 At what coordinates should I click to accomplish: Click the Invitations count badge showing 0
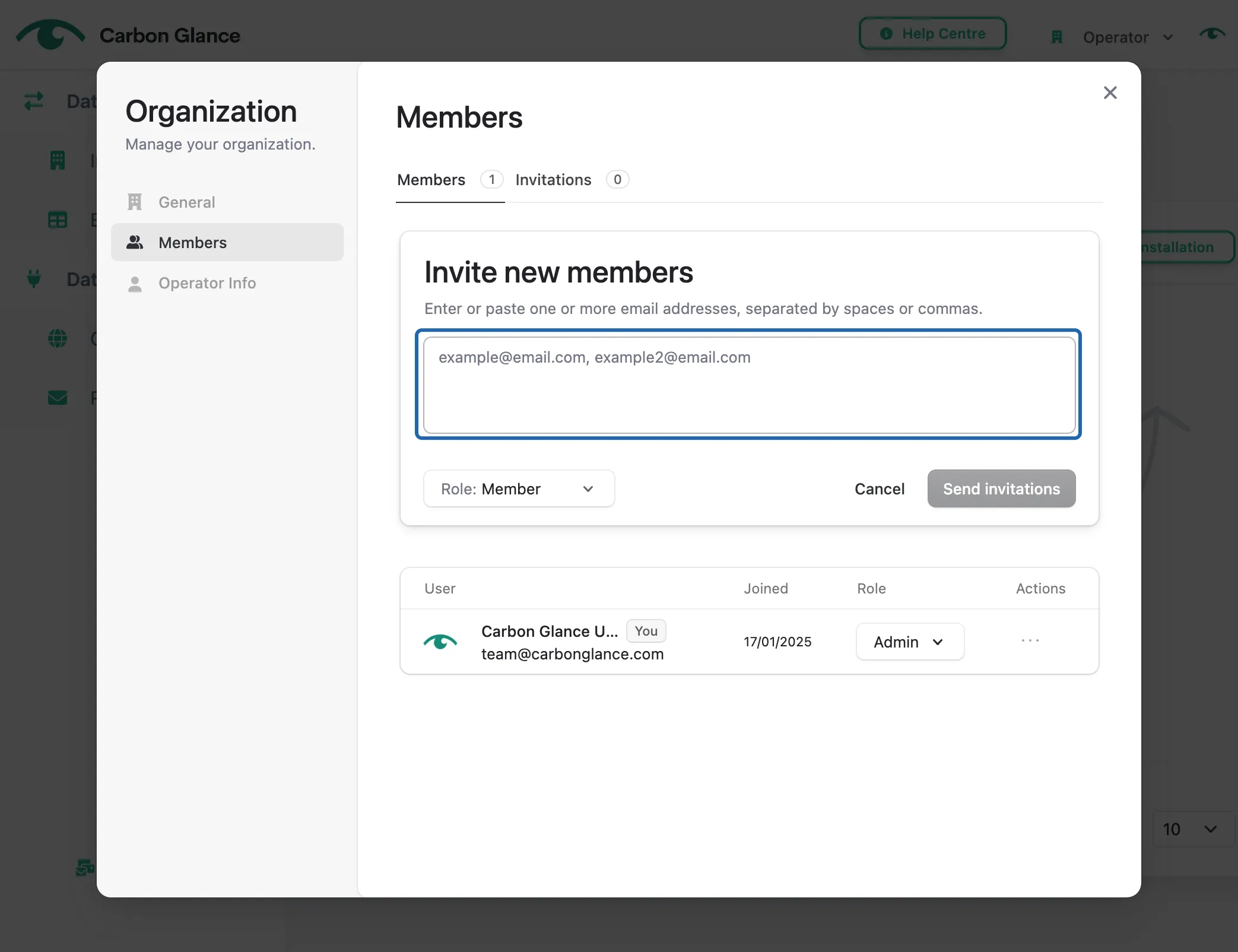617,179
